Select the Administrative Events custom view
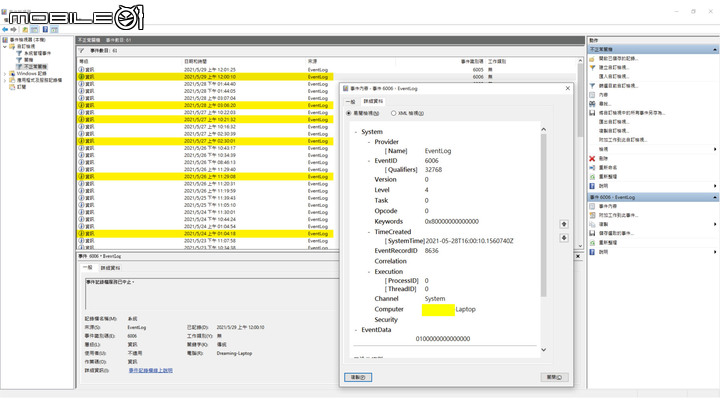The width and height of the screenshot is (720, 405). (38, 53)
